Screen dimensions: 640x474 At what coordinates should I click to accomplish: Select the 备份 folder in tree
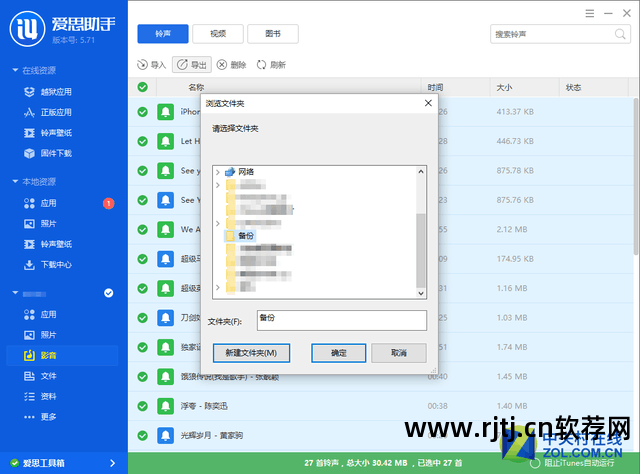[240, 236]
